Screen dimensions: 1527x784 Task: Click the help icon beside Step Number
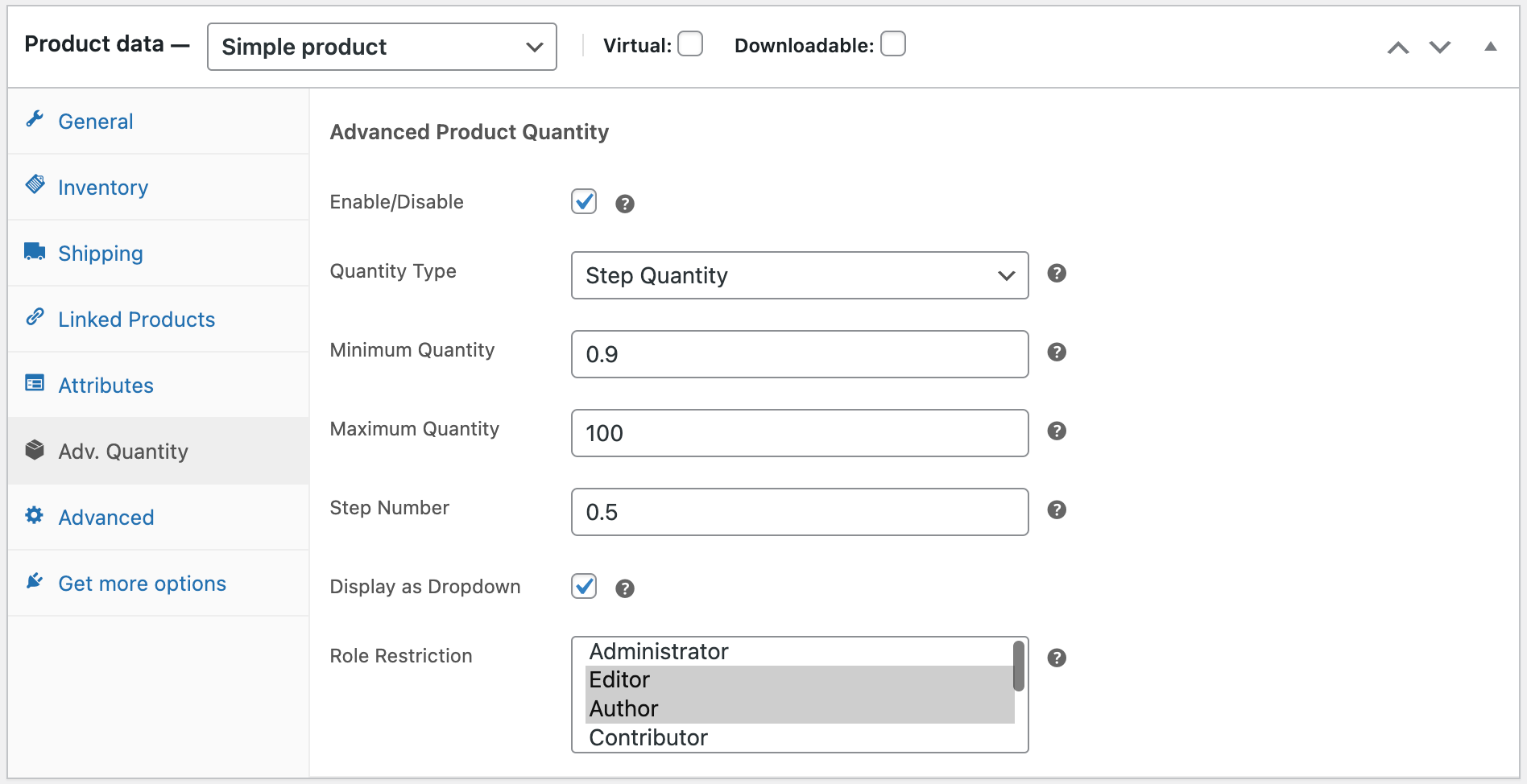click(1057, 510)
